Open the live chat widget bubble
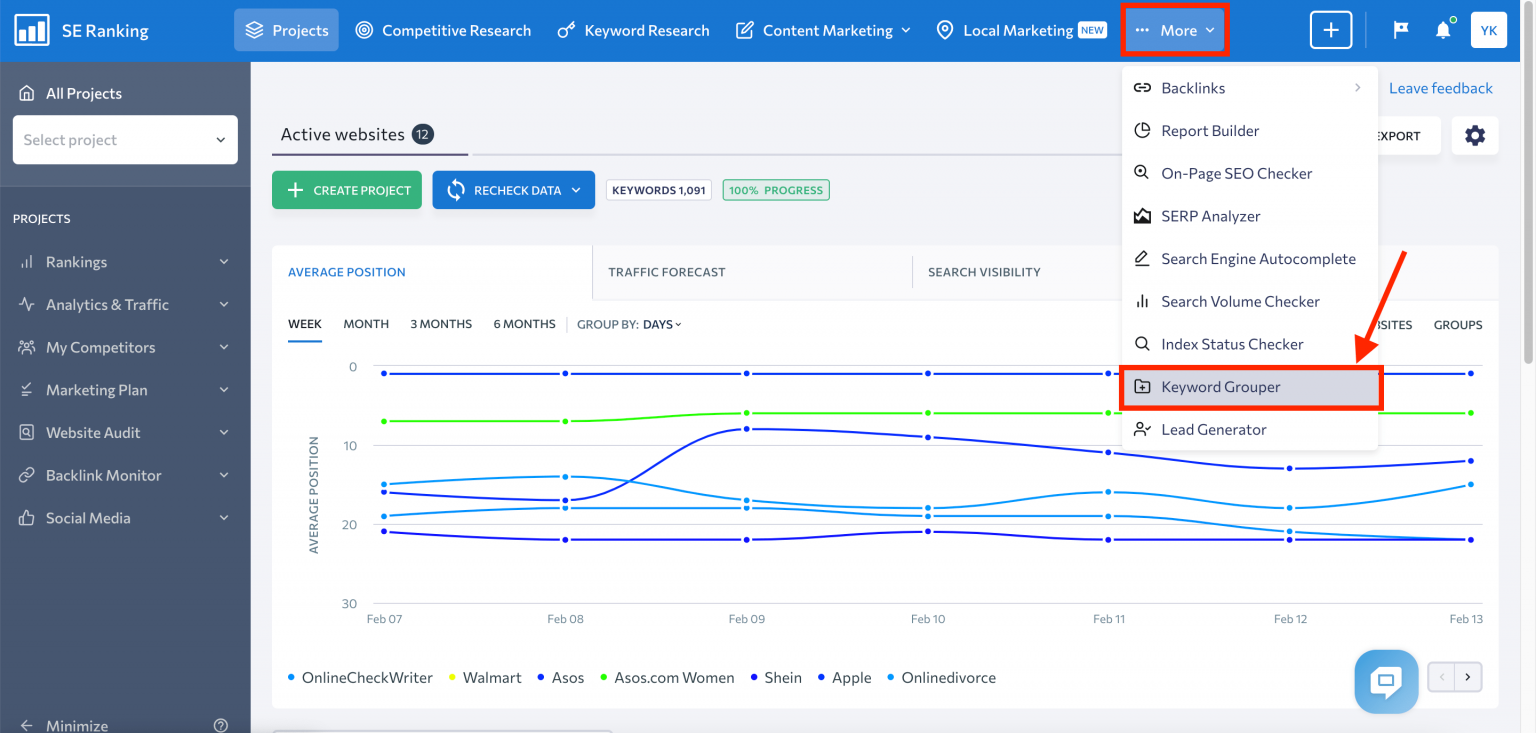Screen dimensions: 1536x733 coord(1386,681)
